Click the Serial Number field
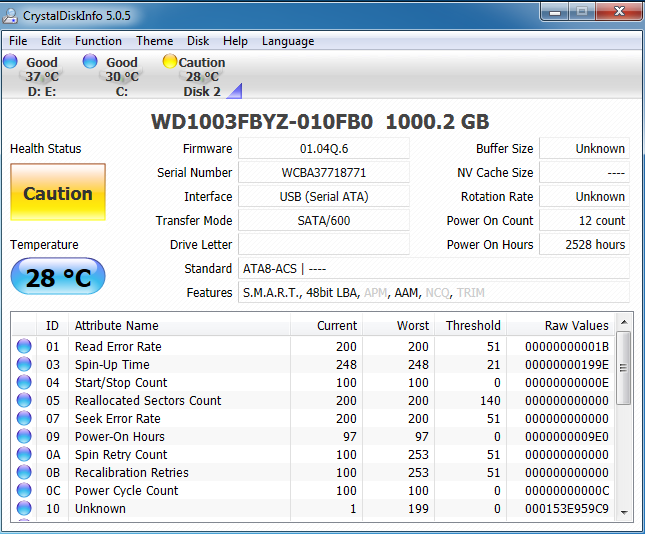 [324, 173]
